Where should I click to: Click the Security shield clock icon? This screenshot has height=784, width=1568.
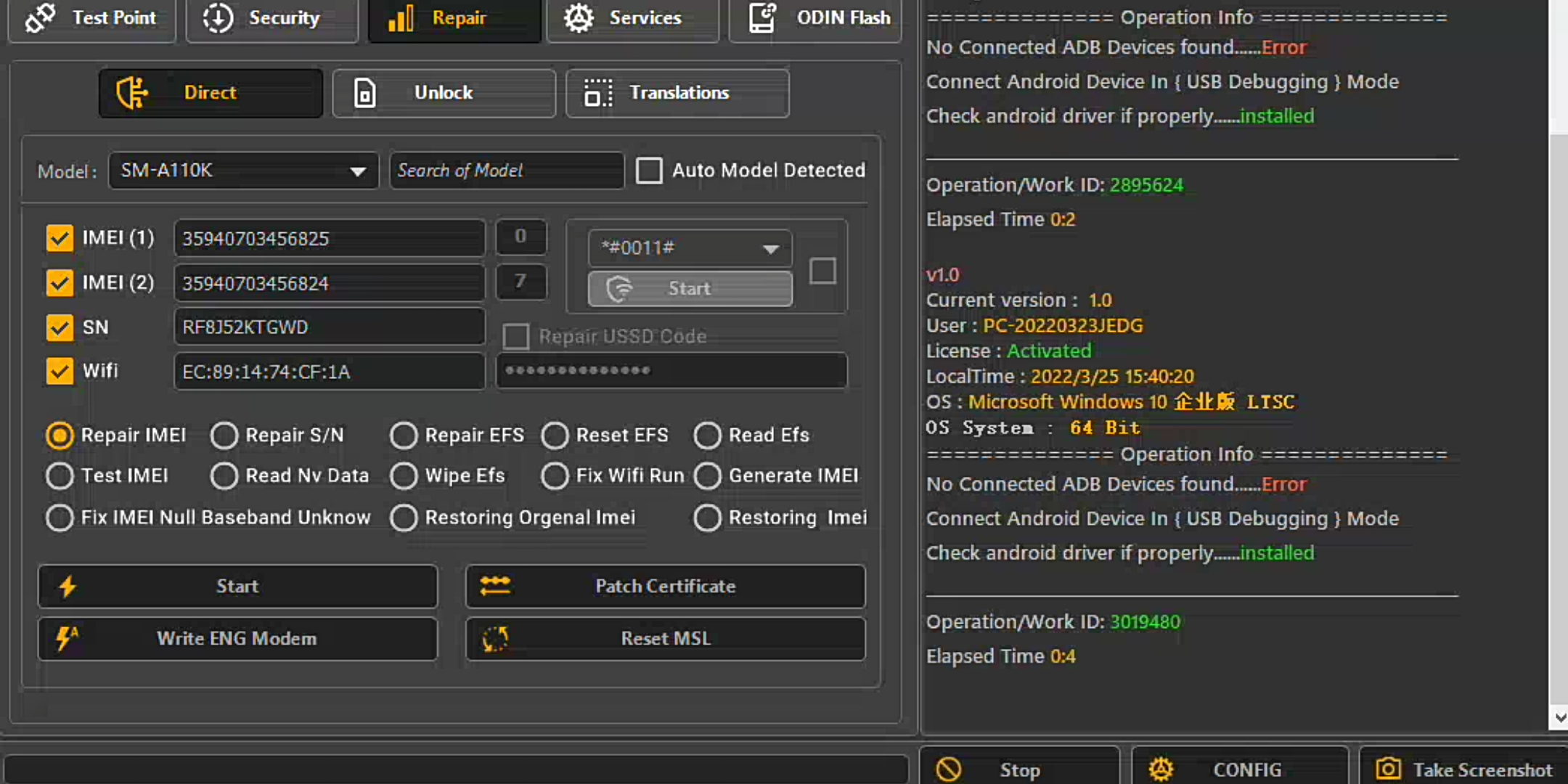218,17
